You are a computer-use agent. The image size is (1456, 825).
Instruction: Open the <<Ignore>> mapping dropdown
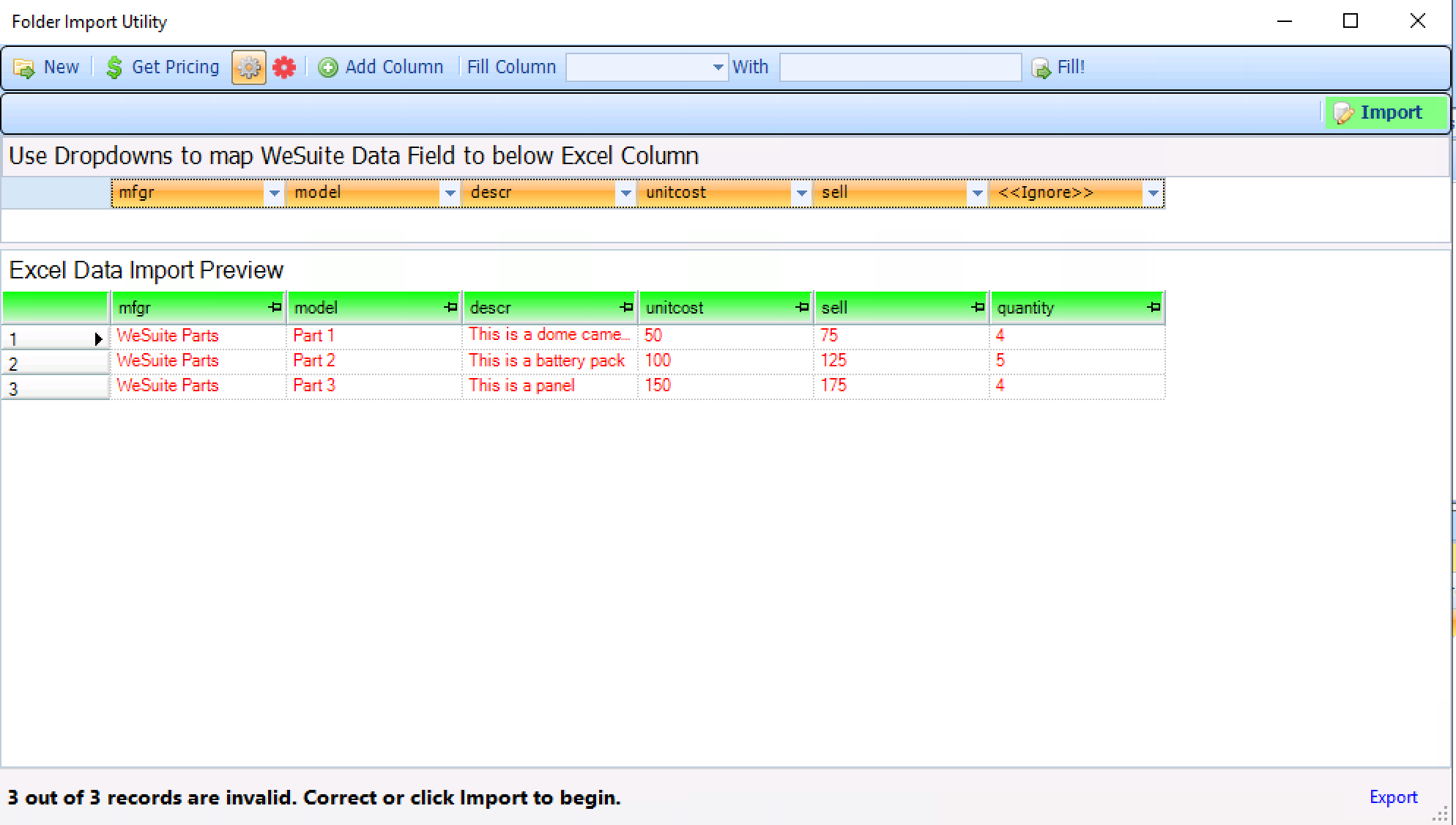(x=1153, y=193)
